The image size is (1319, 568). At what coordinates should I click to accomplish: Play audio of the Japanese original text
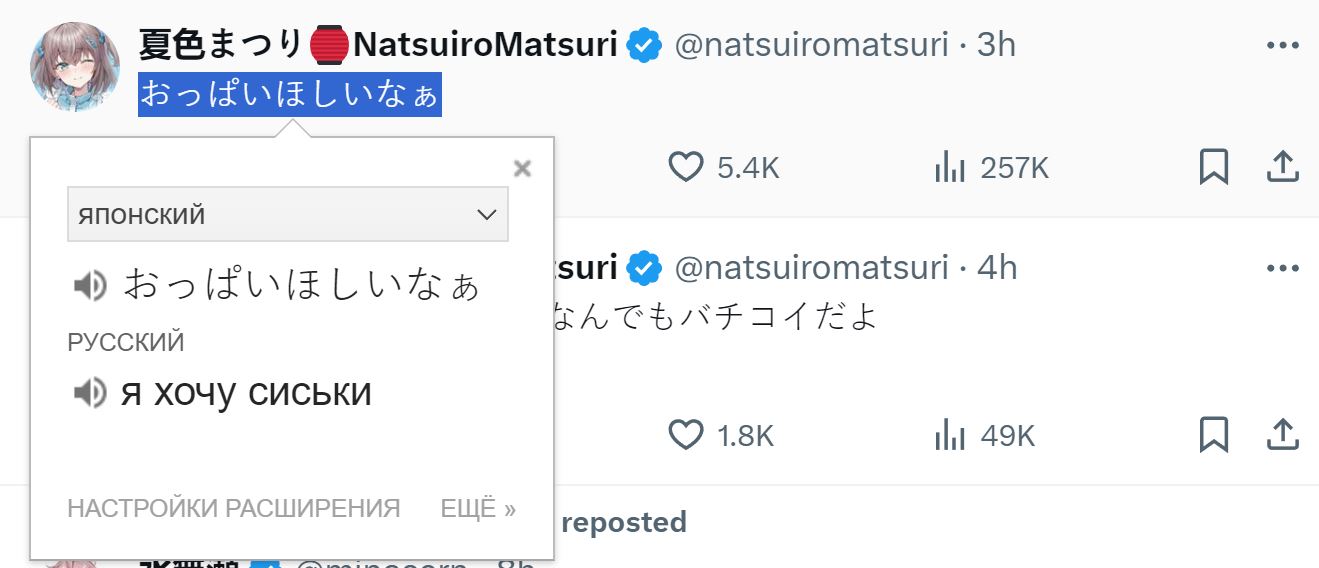pyautogui.click(x=90, y=287)
